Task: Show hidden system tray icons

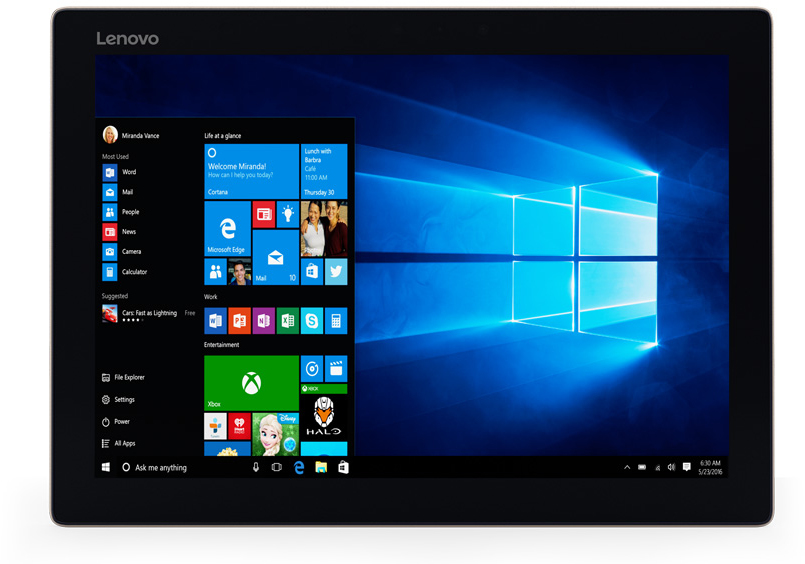Action: pyautogui.click(x=627, y=467)
